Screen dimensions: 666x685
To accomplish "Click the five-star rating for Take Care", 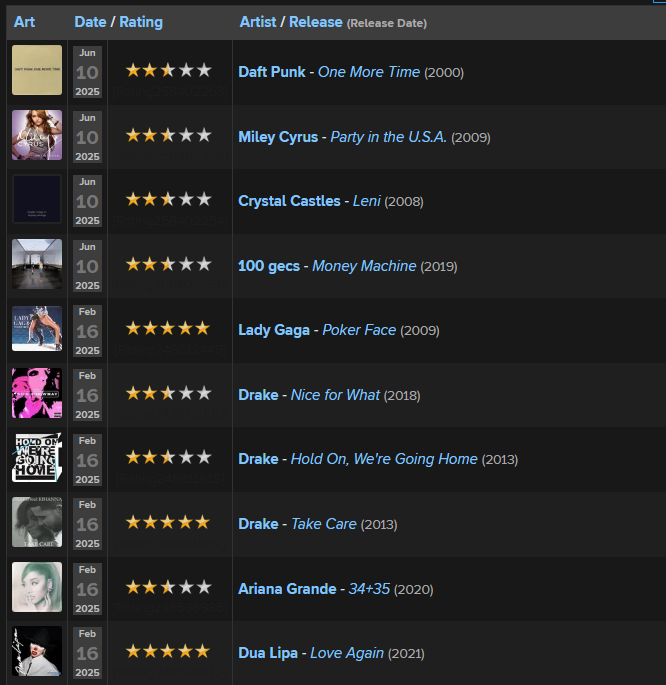I will click(x=168, y=522).
